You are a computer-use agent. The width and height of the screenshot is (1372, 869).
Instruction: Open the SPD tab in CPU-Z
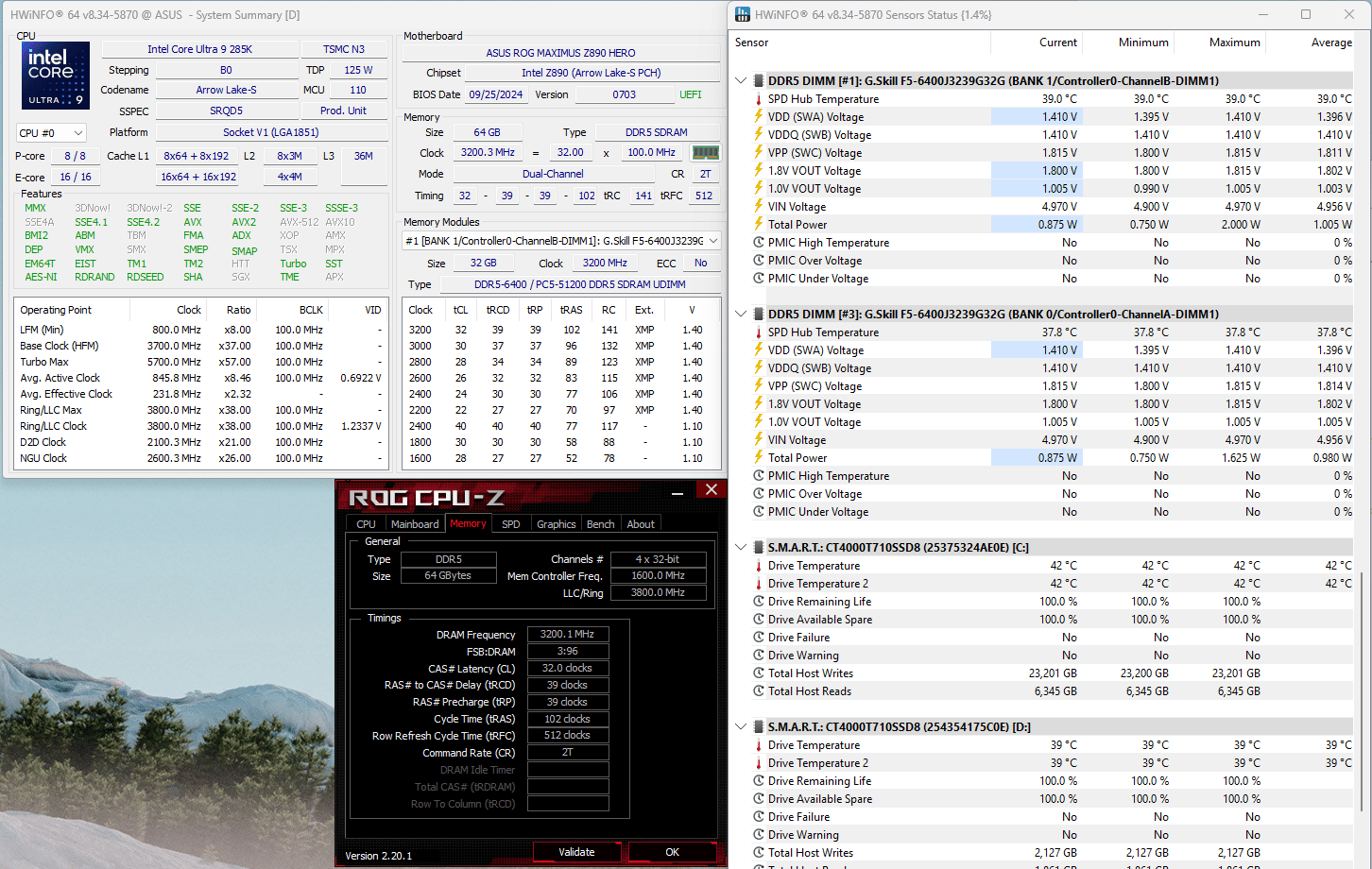click(x=510, y=524)
